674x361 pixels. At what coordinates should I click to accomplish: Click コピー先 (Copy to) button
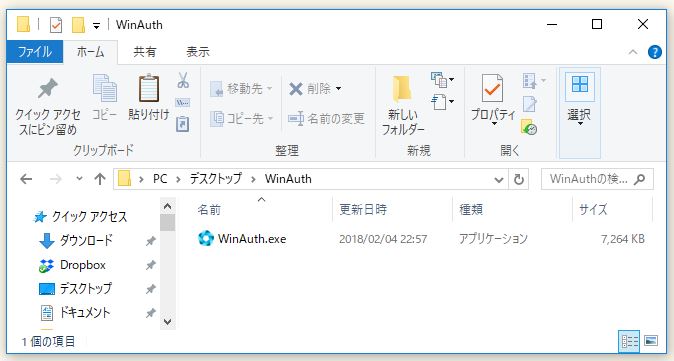coord(241,118)
